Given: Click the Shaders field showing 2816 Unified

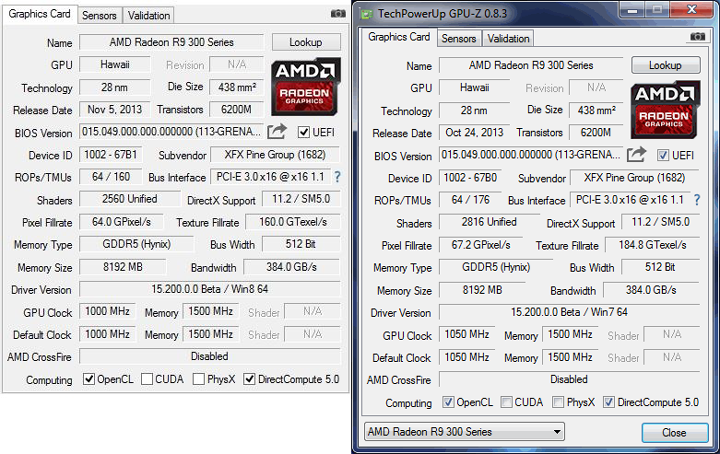Looking at the screenshot, I should (489, 222).
